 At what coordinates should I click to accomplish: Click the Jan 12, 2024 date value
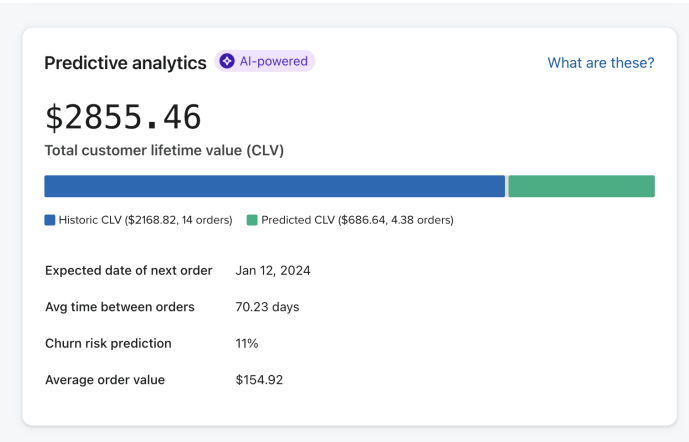[x=273, y=270]
